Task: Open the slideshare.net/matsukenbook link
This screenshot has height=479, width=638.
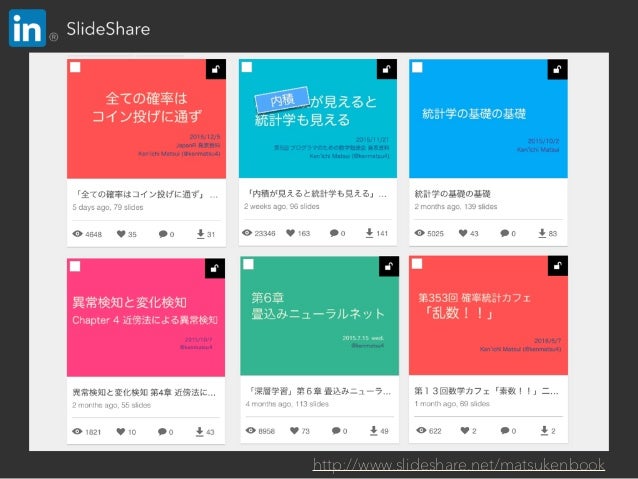Action: [x=459, y=464]
